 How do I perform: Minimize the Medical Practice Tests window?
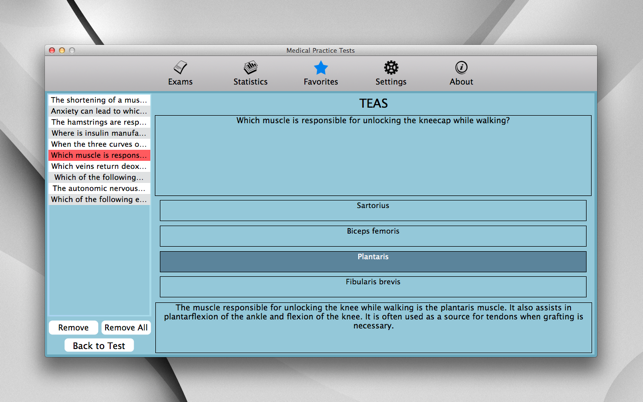tap(62, 50)
